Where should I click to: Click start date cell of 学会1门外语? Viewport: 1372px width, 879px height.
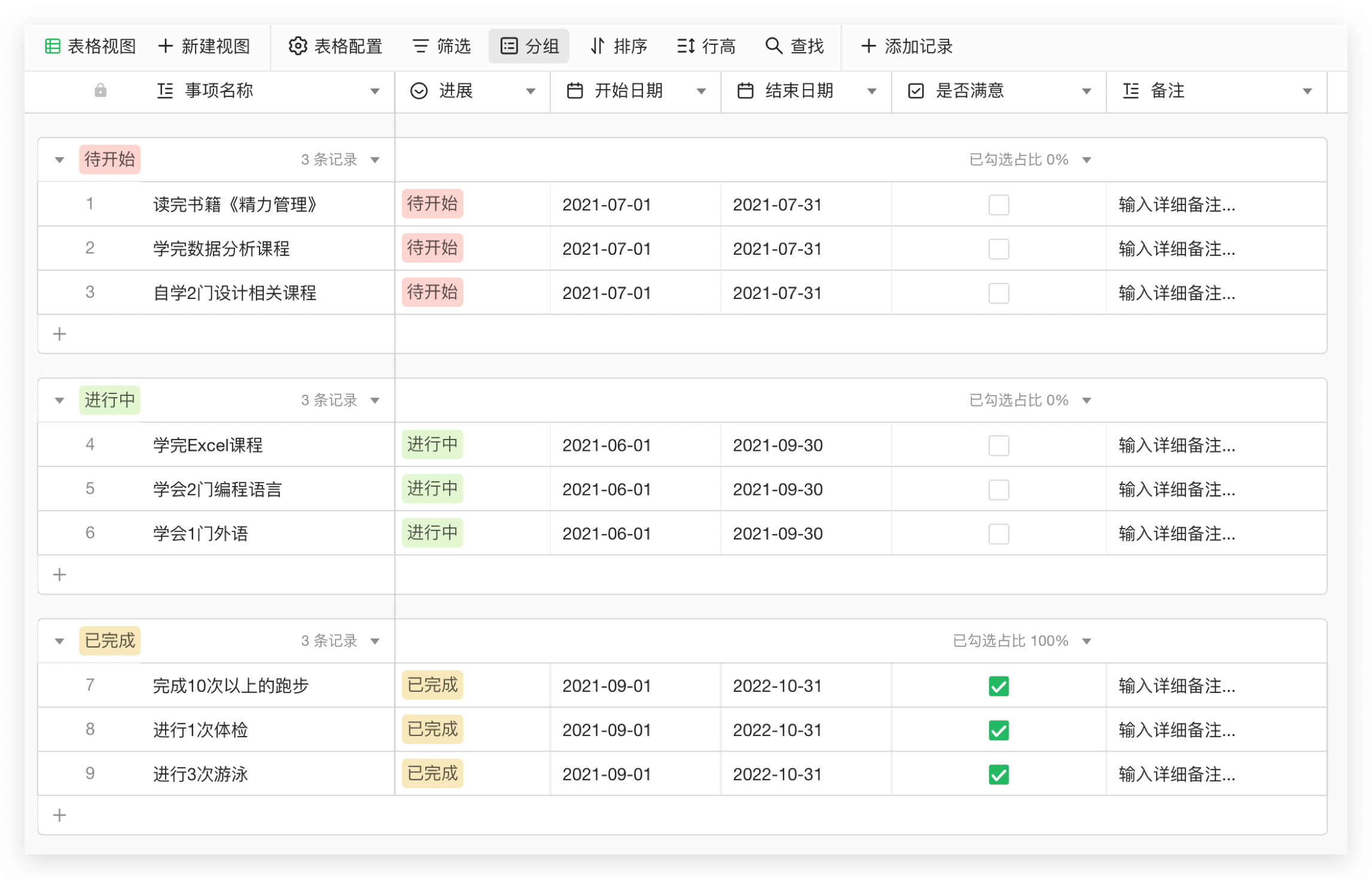point(635,533)
